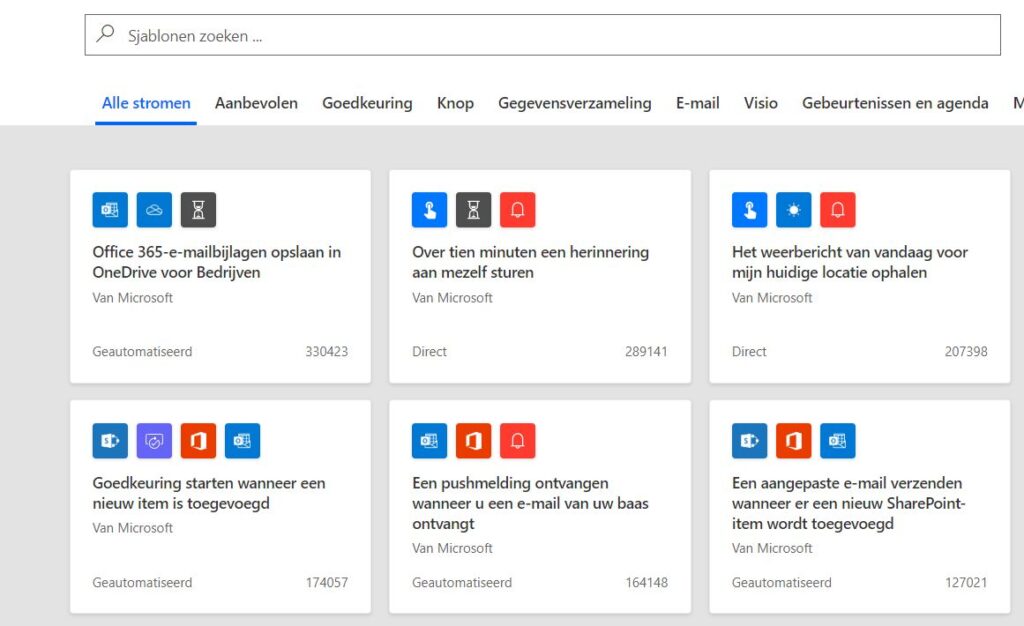Switch to the Aanbevolen tab
Viewport: 1024px width, 626px height.
tap(256, 103)
